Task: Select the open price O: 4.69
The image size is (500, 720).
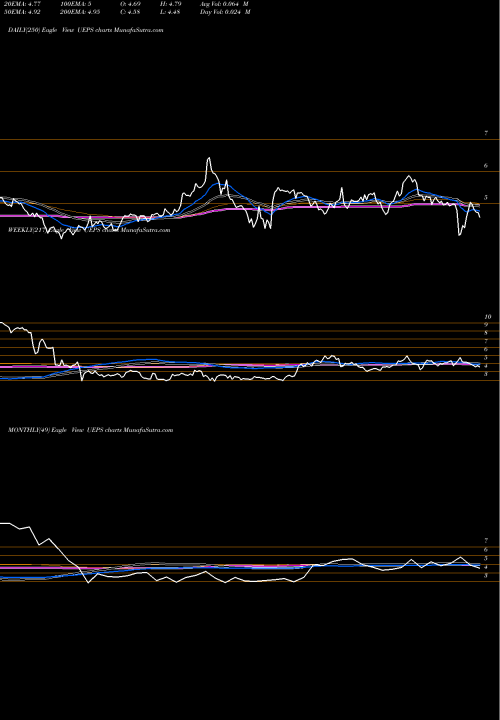Action: click(x=130, y=4)
